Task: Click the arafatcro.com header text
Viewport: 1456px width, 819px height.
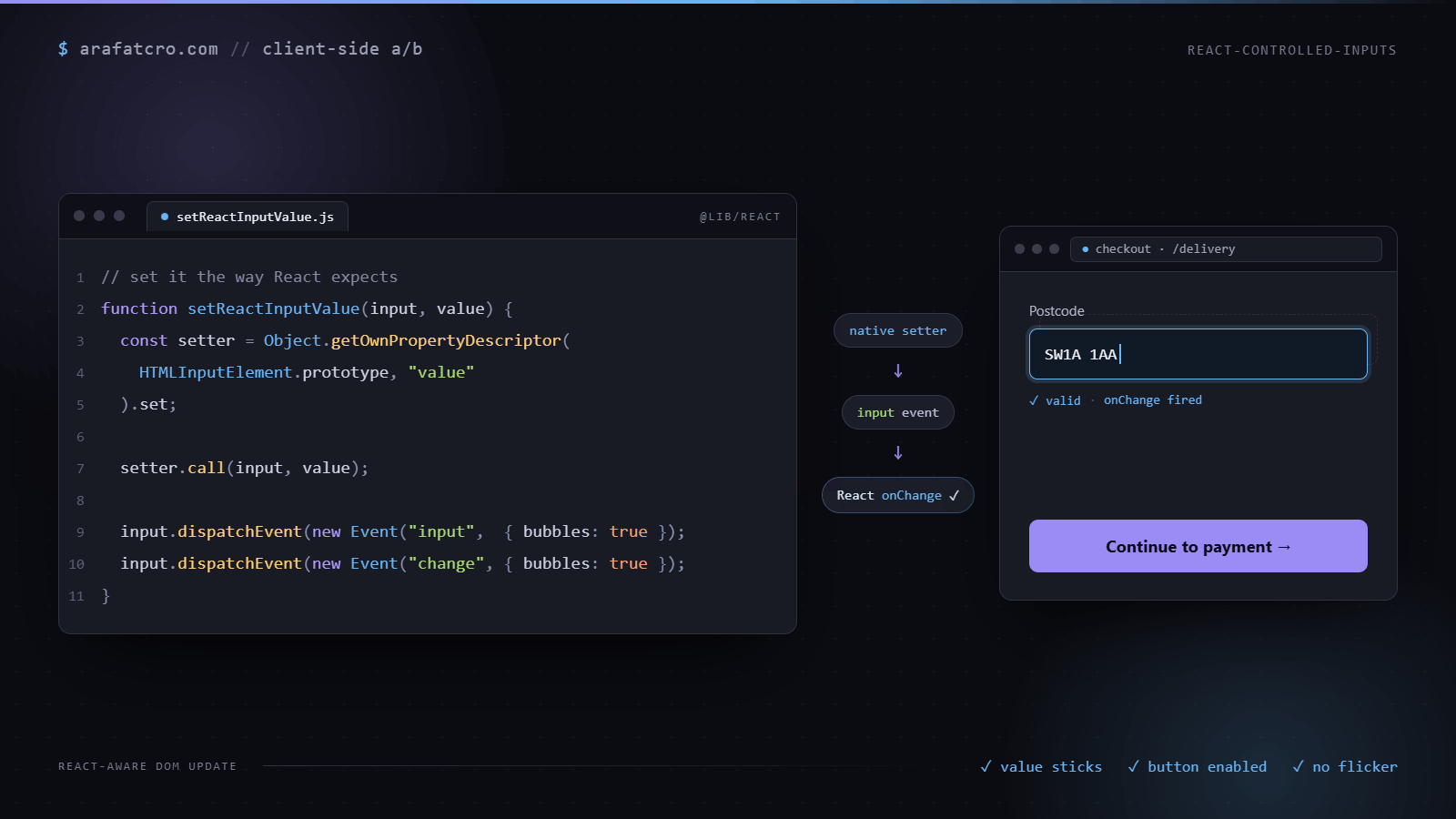Action: click(149, 49)
